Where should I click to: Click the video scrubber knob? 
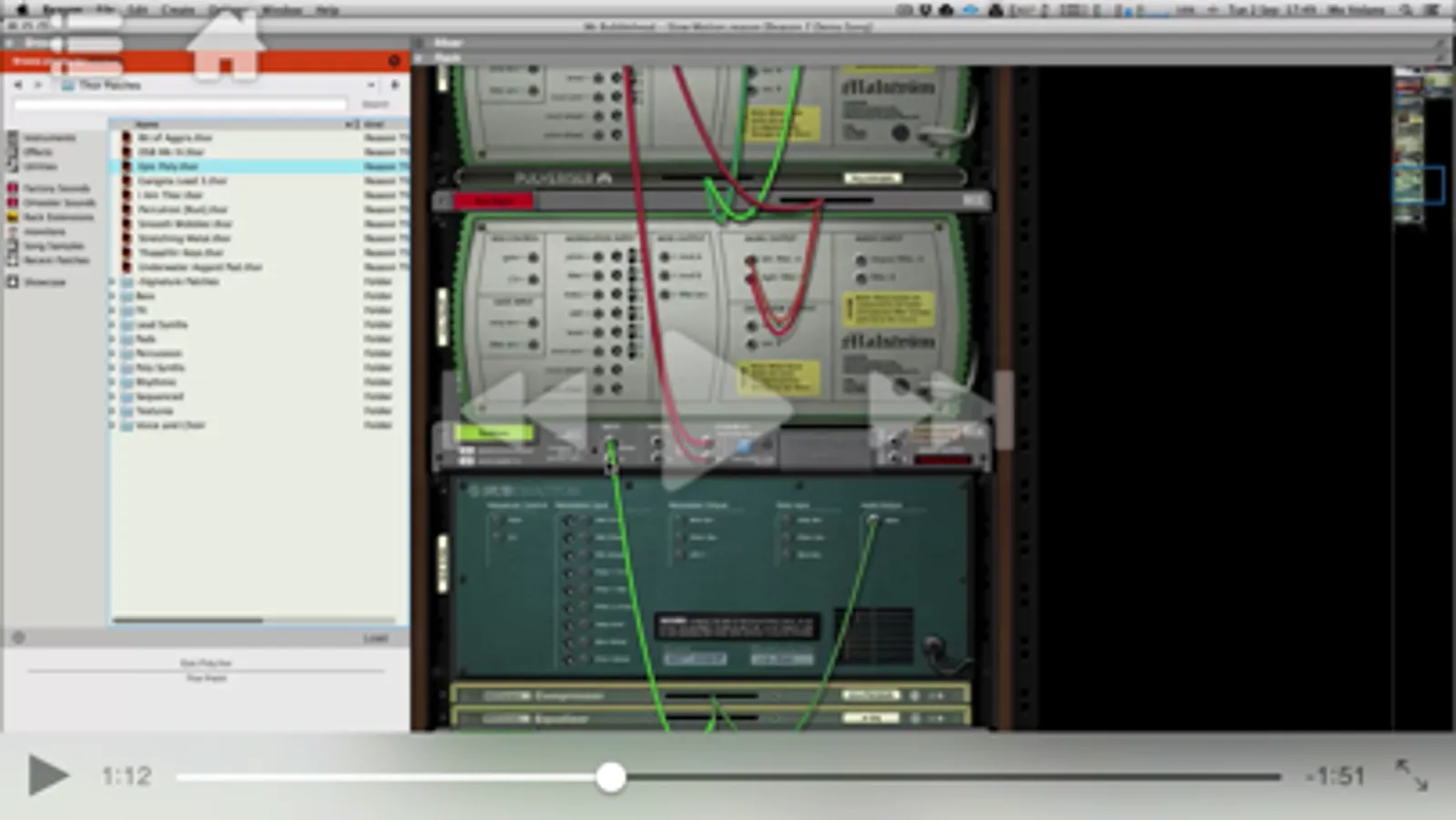[611, 777]
